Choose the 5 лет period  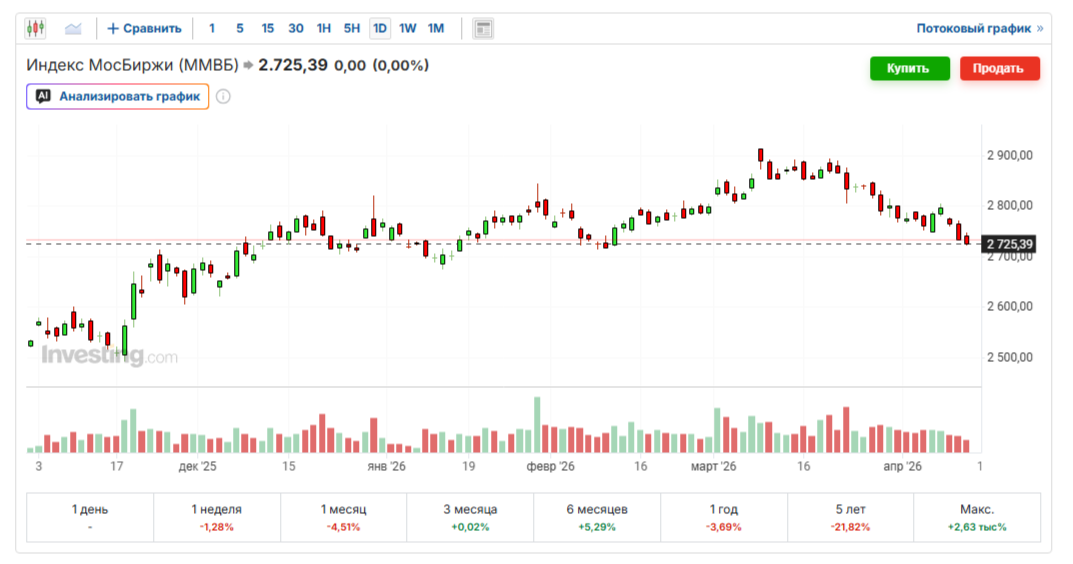[850, 517]
